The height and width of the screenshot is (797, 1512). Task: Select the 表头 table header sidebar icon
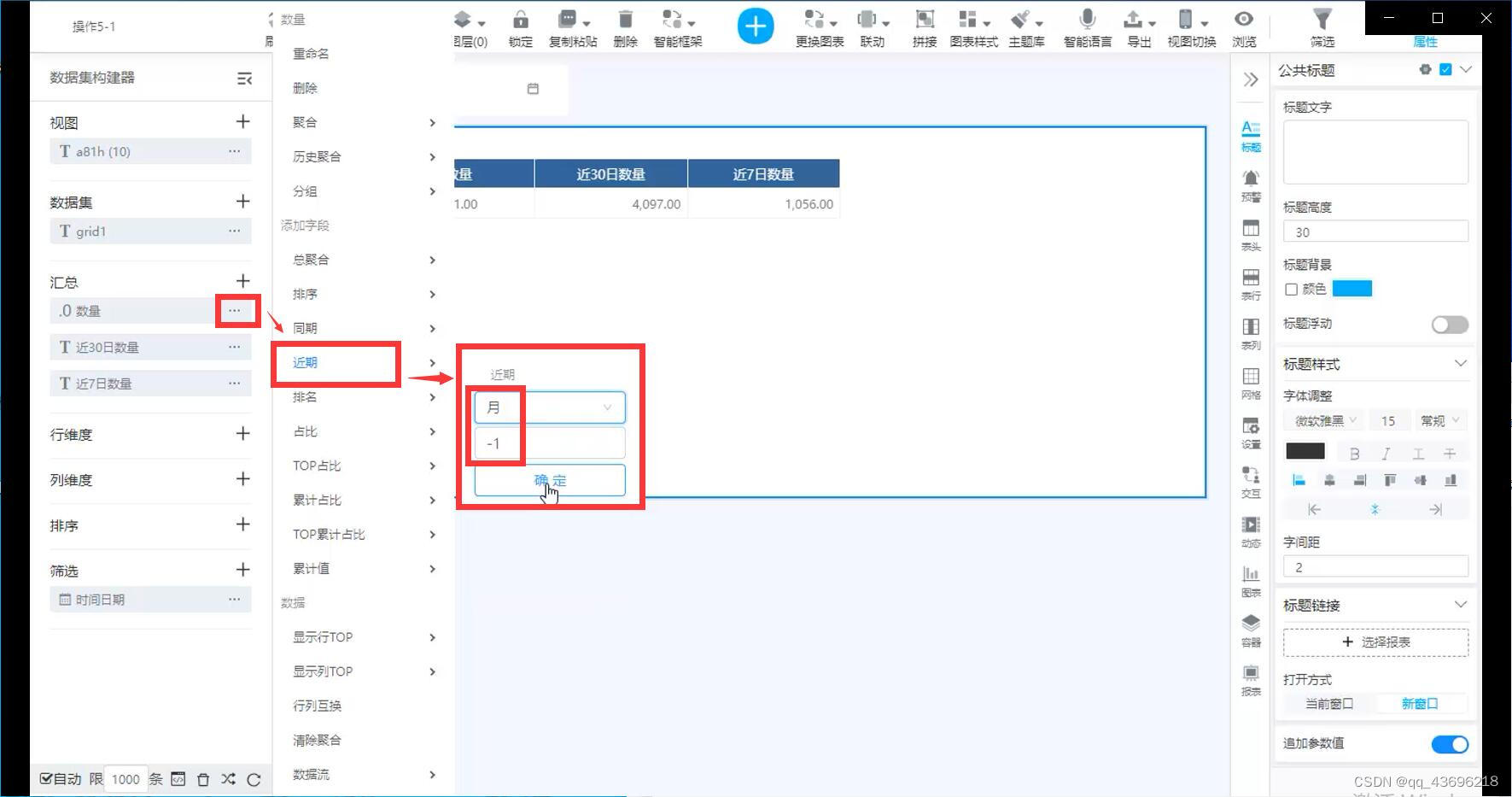[1251, 235]
